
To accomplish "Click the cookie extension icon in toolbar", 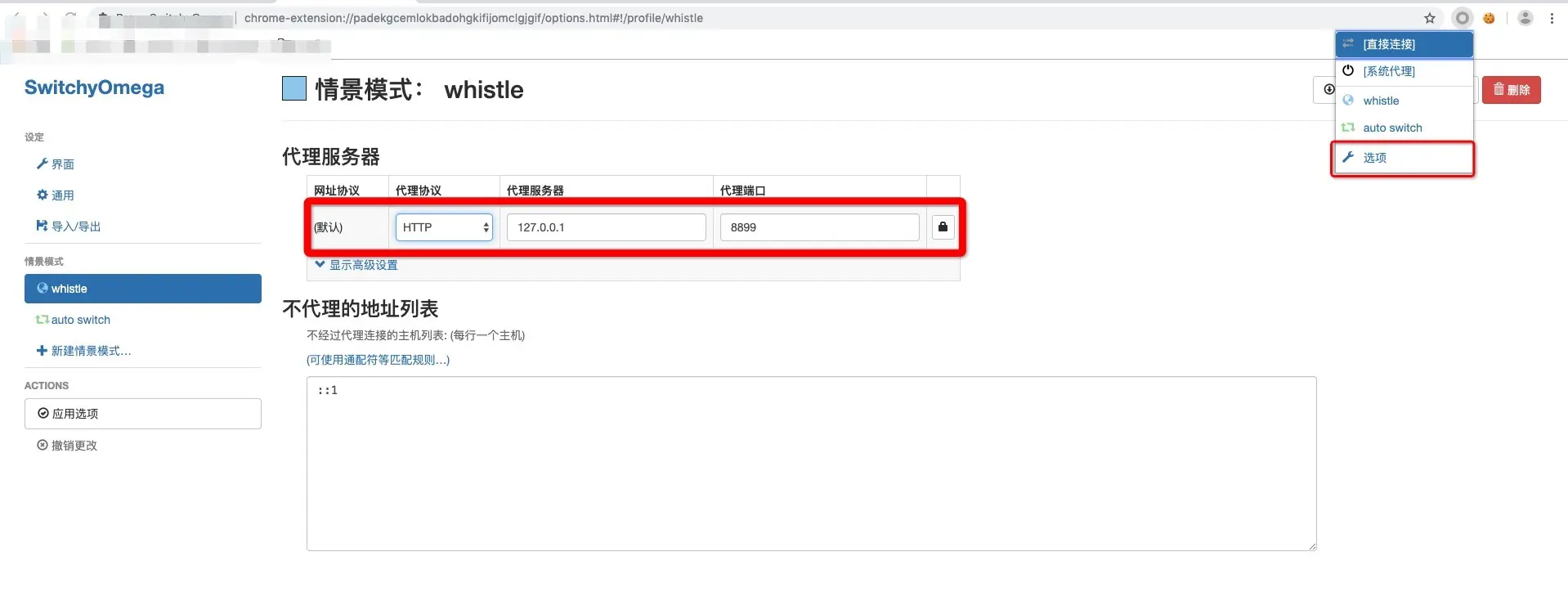I will [1489, 18].
